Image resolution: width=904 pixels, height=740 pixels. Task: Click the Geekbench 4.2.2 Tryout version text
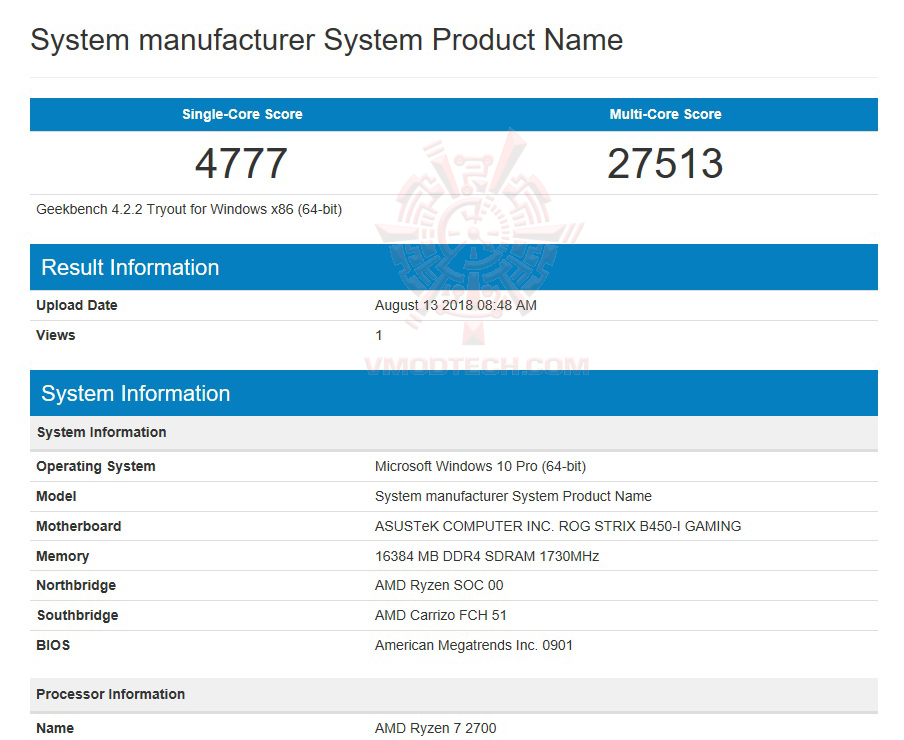click(x=189, y=209)
